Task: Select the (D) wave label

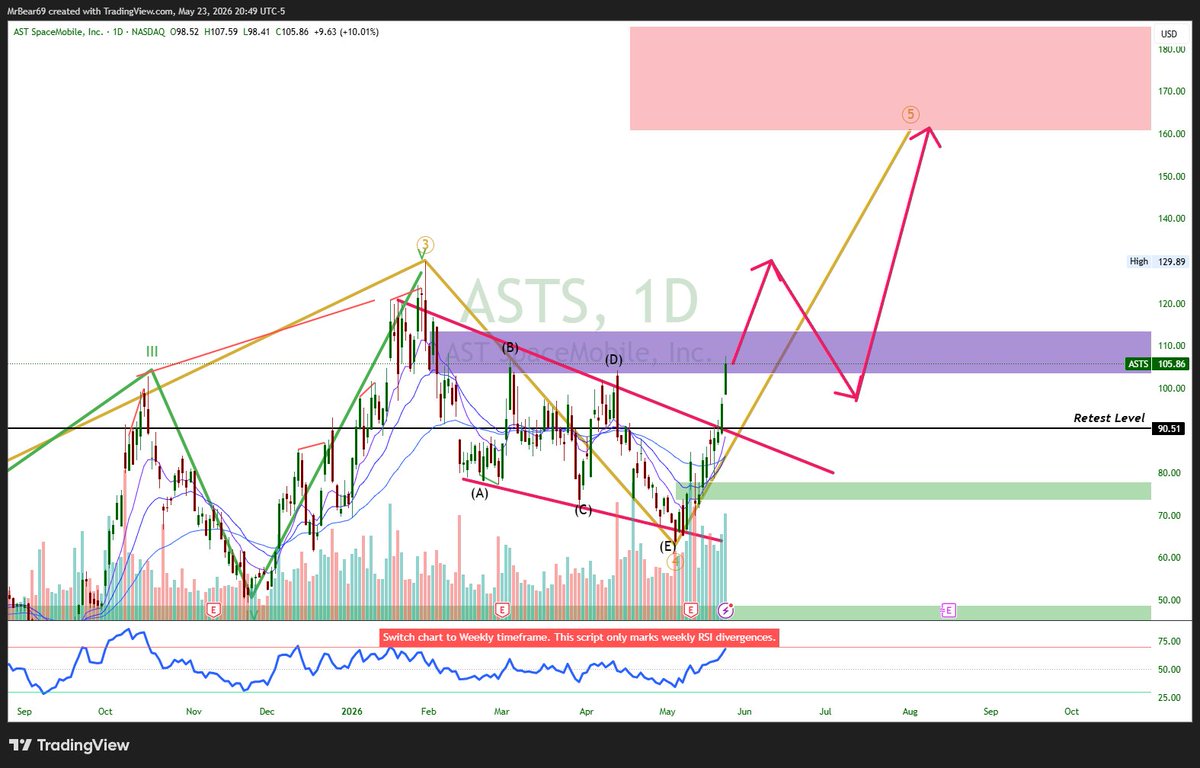Action: tap(614, 359)
